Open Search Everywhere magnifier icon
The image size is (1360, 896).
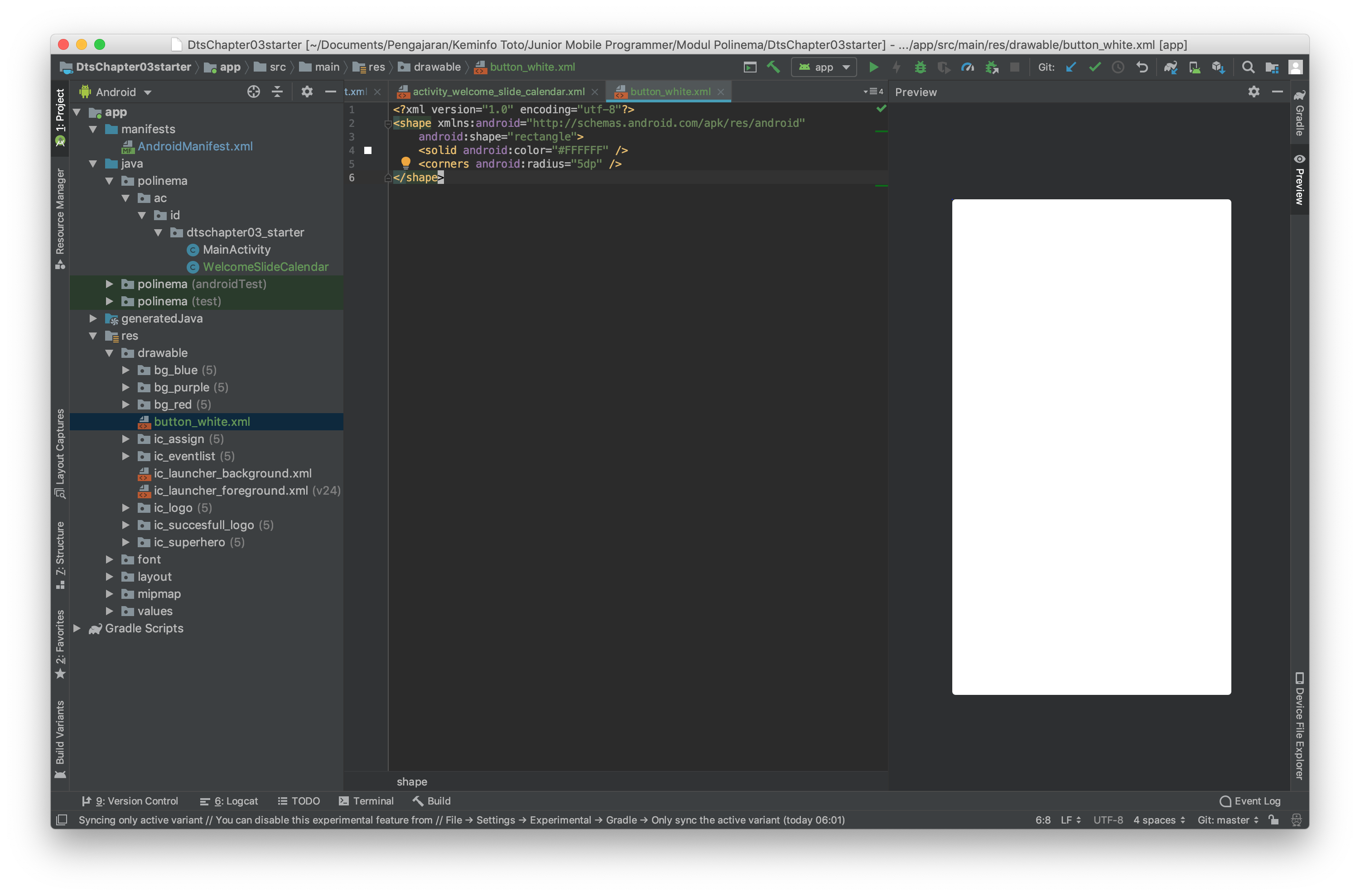pos(1248,67)
